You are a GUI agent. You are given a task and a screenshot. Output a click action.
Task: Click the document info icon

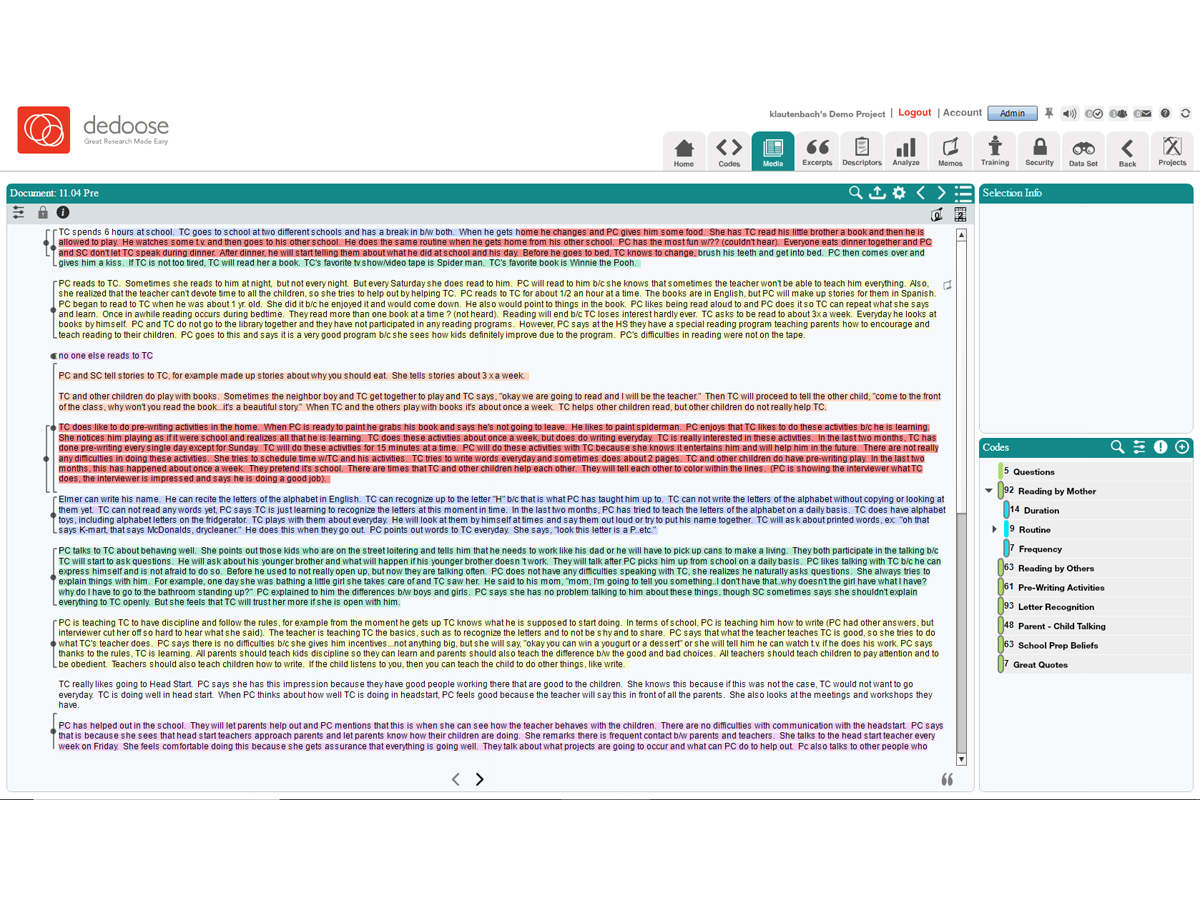[63, 212]
